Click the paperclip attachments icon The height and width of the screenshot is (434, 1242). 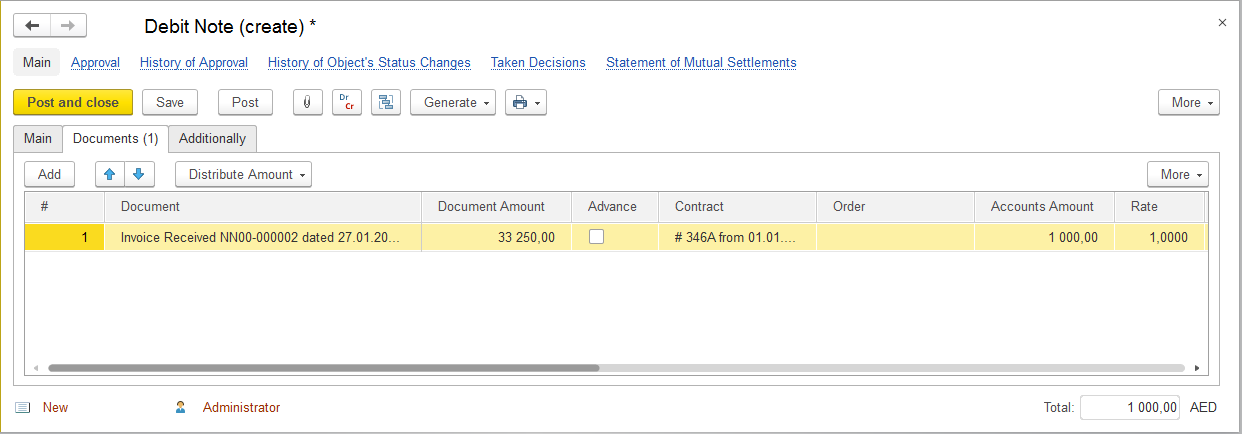pyautogui.click(x=307, y=102)
